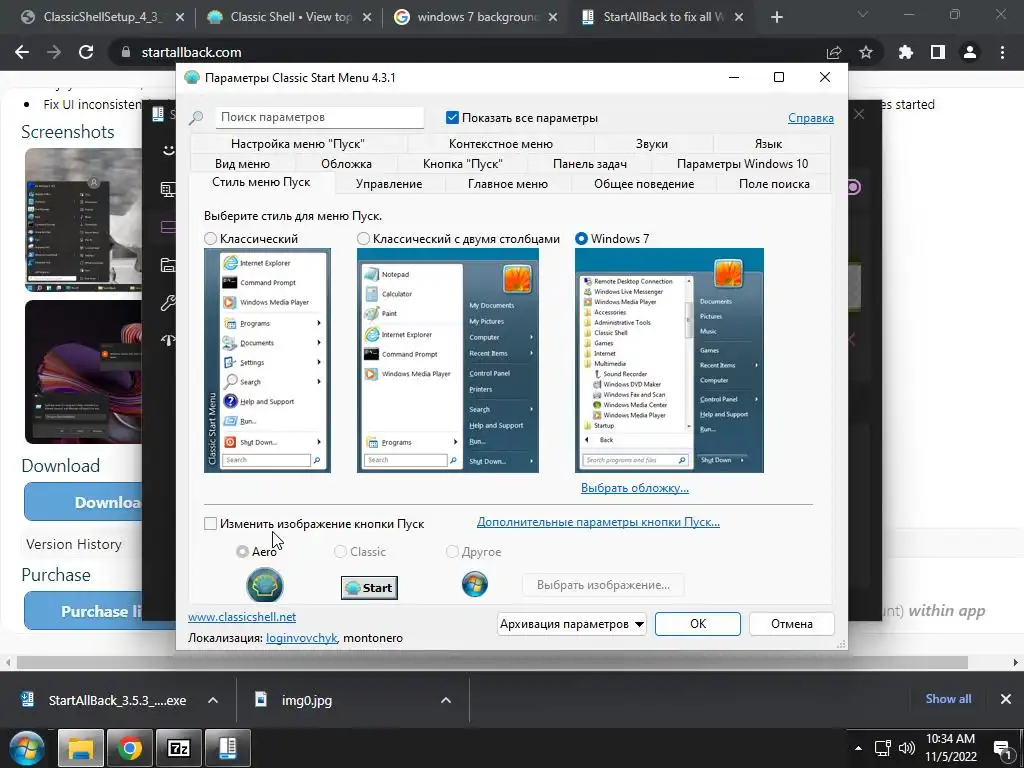Open the notification center icon
Image resolution: width=1024 pixels, height=768 pixels.
[1002, 748]
